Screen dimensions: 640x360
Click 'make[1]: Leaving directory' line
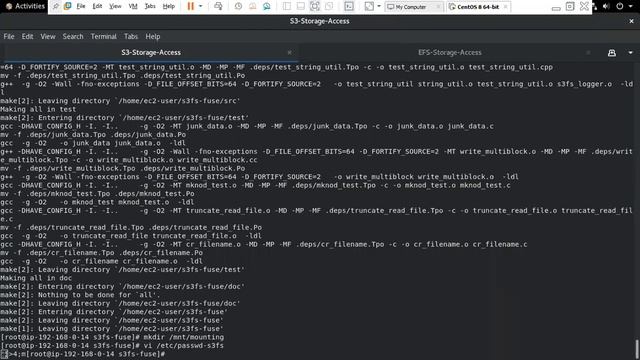pos(112,329)
